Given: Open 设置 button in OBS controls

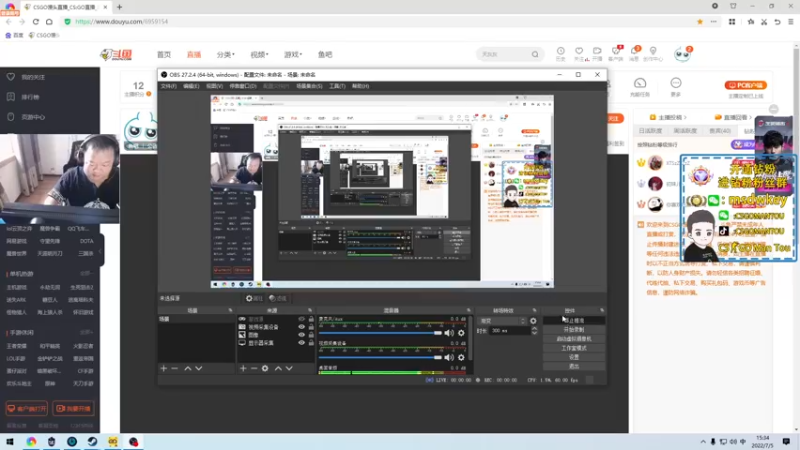Looking at the screenshot, I should [x=573, y=357].
